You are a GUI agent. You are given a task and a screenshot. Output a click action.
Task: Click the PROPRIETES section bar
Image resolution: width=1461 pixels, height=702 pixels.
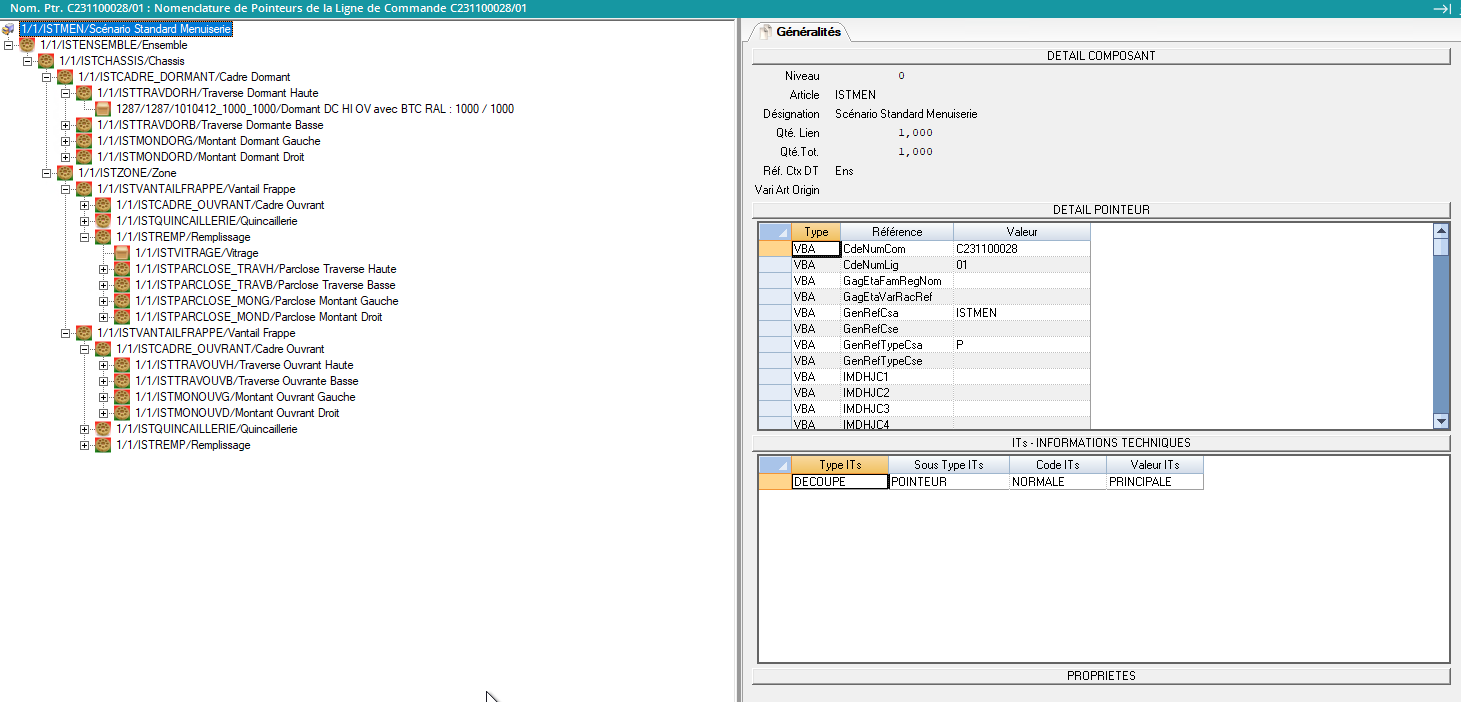point(1100,676)
